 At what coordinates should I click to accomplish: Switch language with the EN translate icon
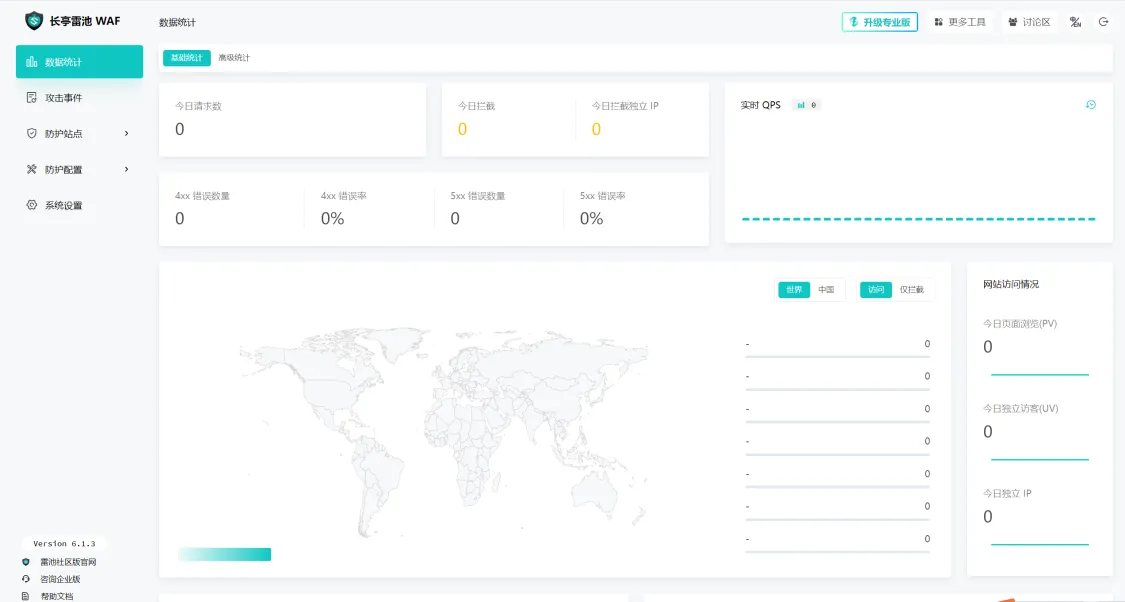point(1076,22)
